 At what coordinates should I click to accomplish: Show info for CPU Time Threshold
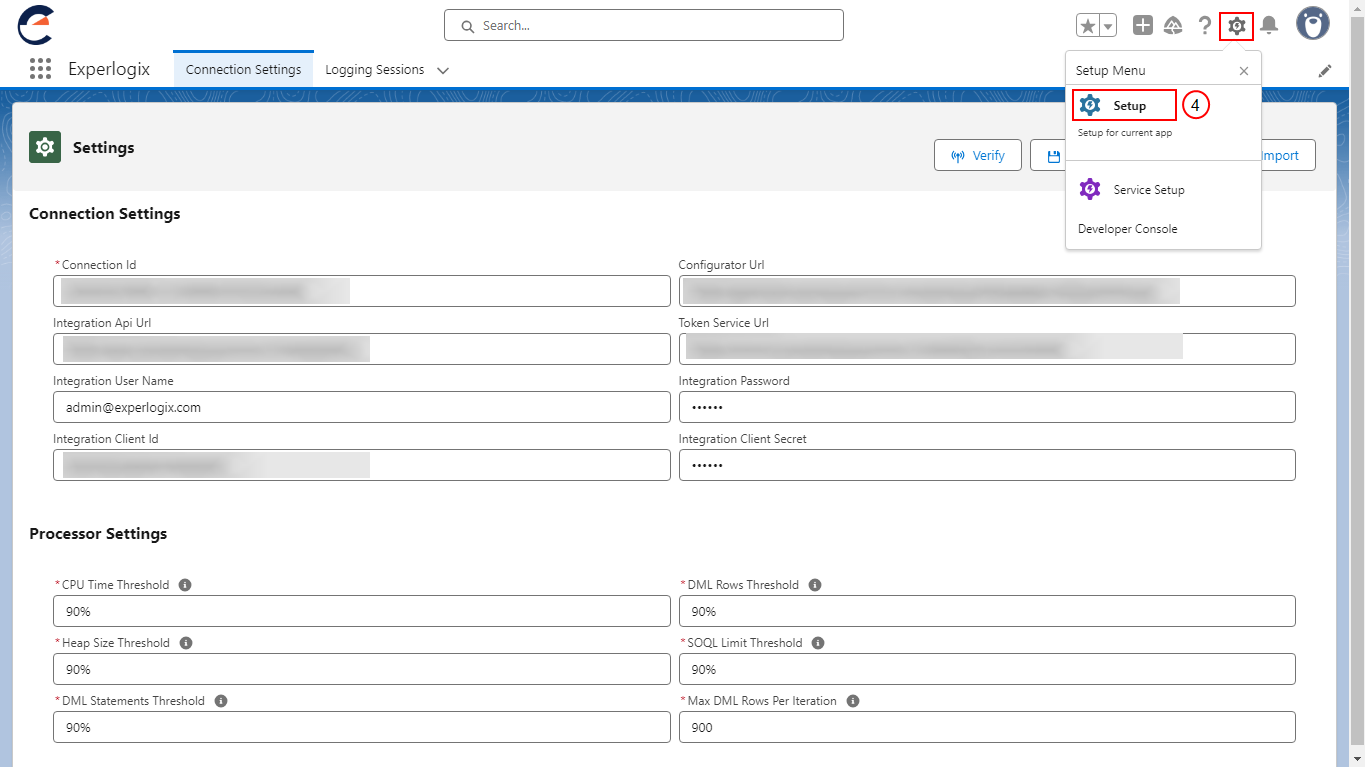click(x=185, y=585)
